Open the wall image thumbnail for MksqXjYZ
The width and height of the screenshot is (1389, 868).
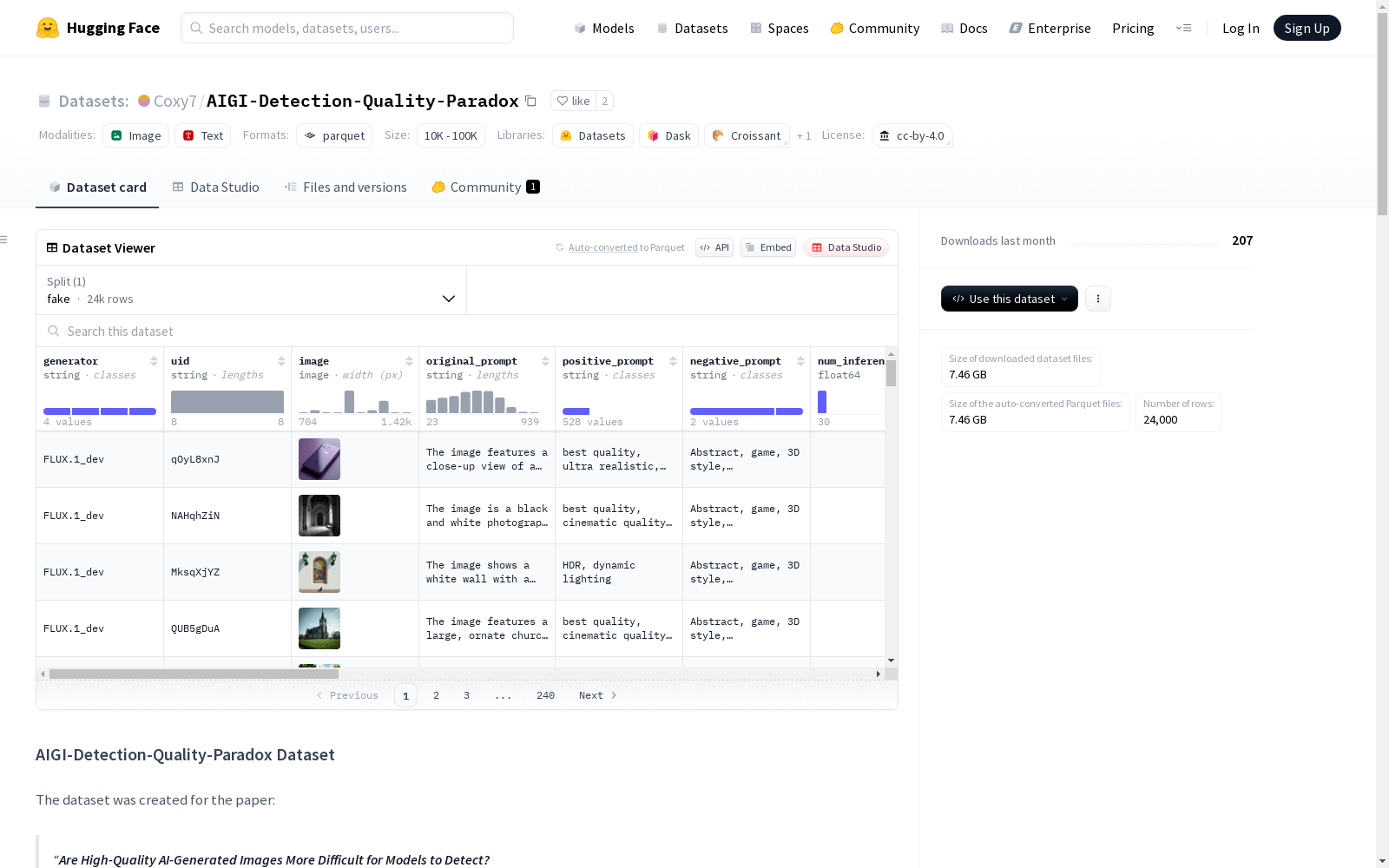click(319, 572)
